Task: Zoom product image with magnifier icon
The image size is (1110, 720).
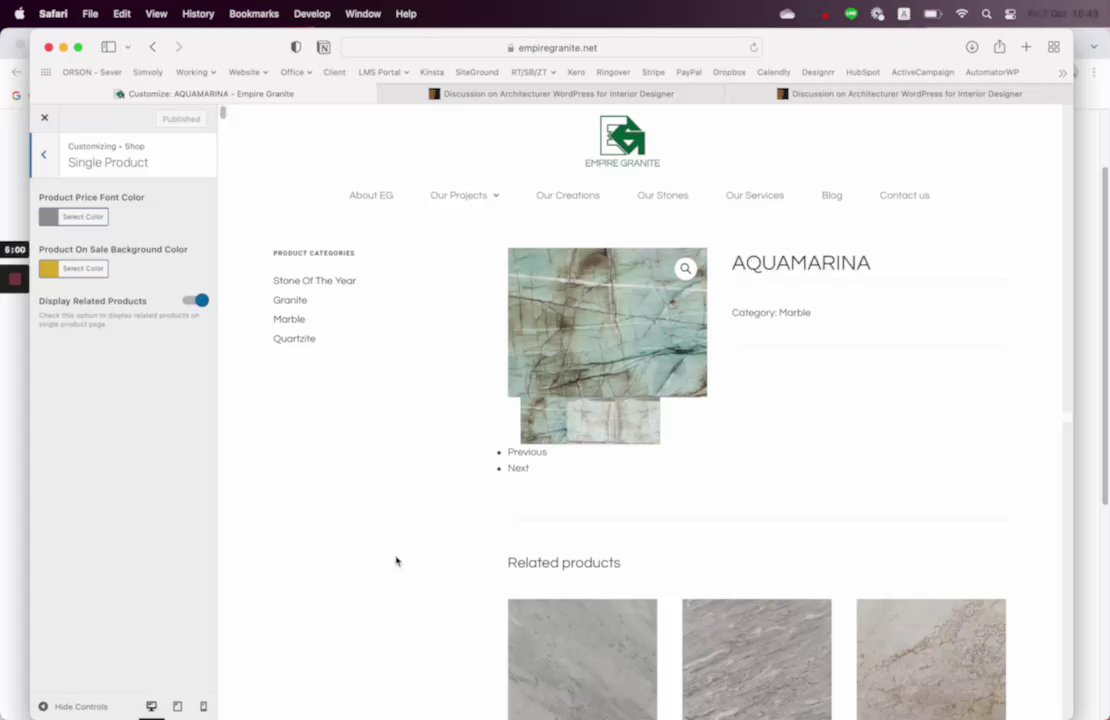Action: tap(685, 268)
